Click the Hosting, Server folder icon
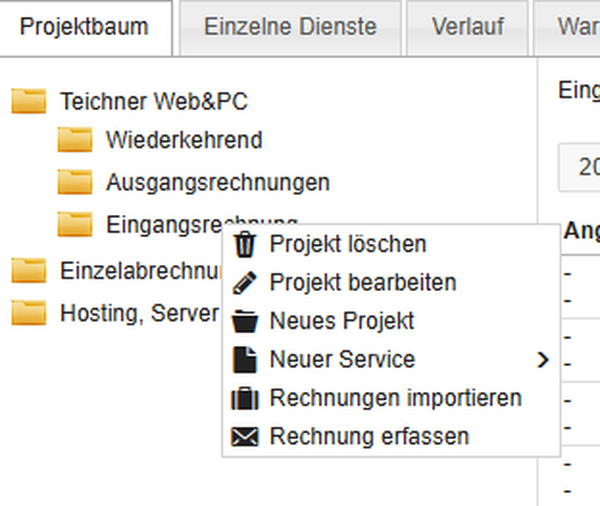 (29, 313)
